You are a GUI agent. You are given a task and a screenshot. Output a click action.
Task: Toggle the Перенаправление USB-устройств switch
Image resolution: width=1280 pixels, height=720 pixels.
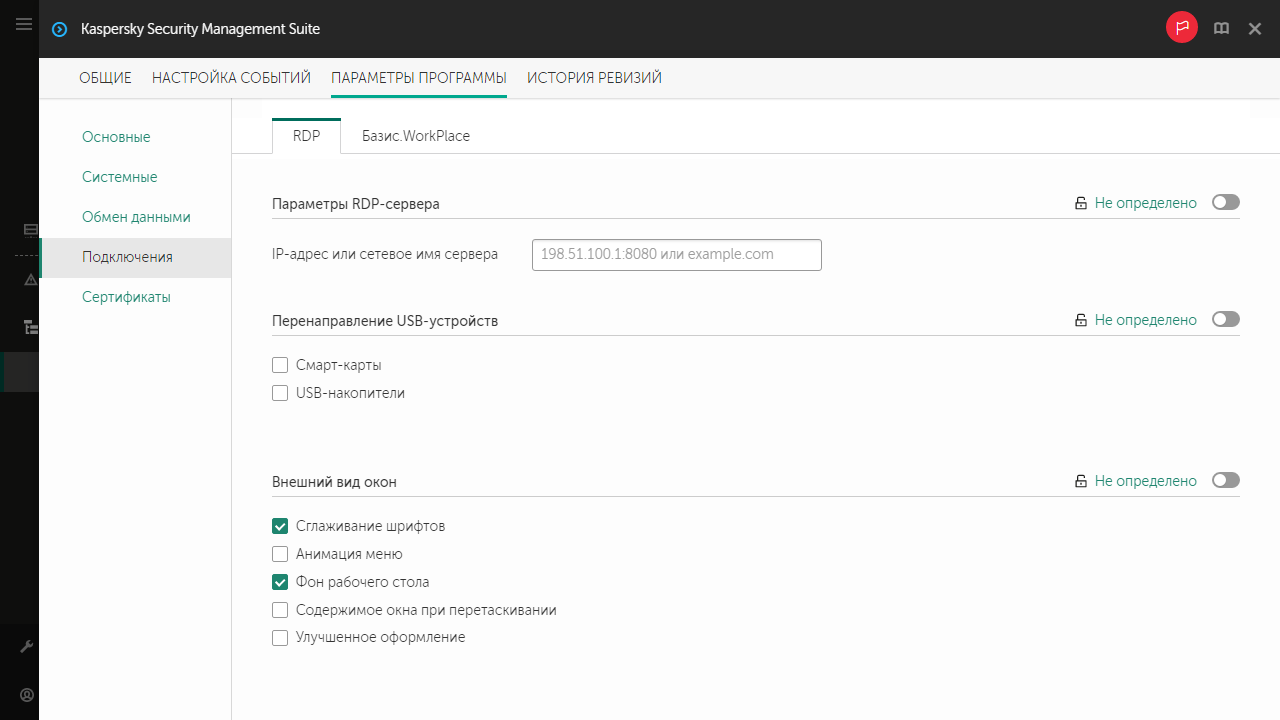click(1225, 320)
